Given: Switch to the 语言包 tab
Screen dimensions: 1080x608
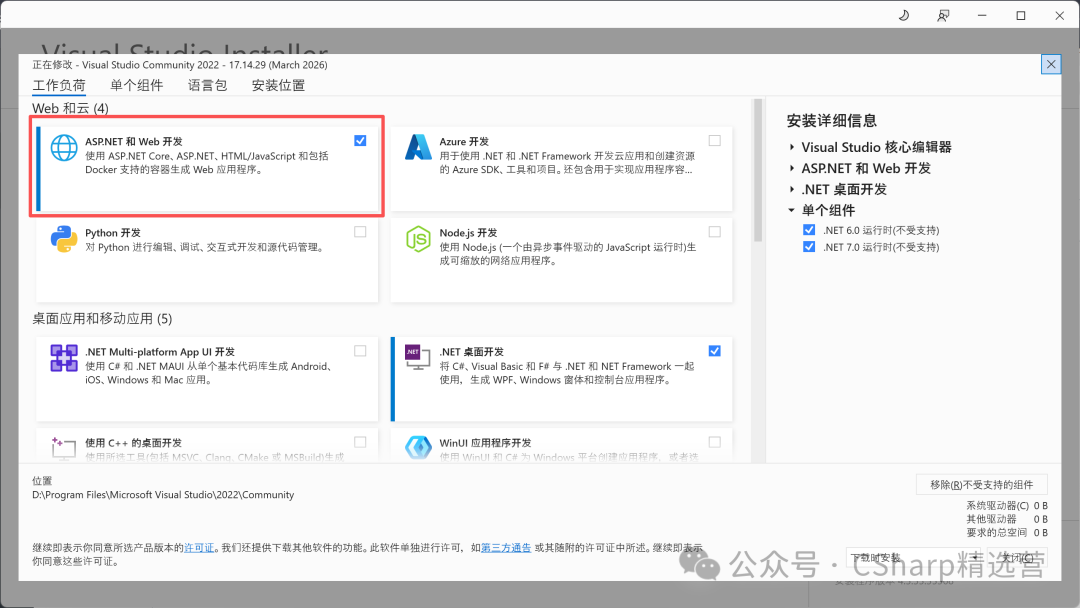Looking at the screenshot, I should [x=207, y=85].
